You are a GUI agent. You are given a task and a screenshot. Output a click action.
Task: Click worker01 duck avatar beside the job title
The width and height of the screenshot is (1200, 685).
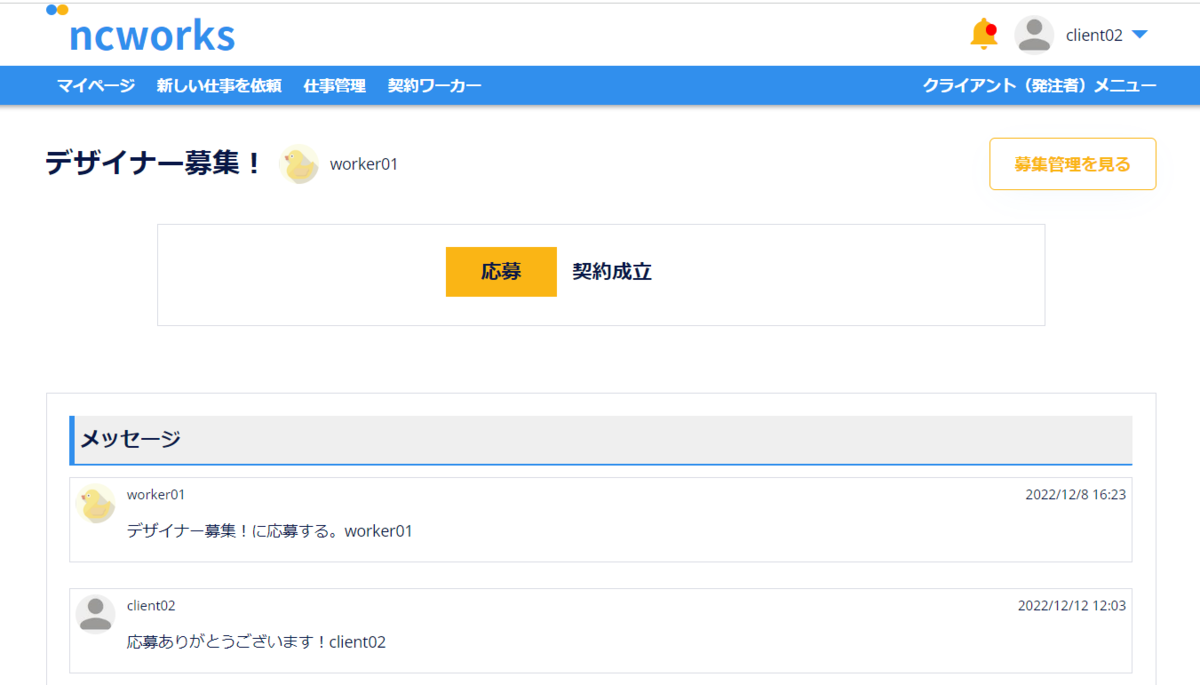pyautogui.click(x=299, y=164)
